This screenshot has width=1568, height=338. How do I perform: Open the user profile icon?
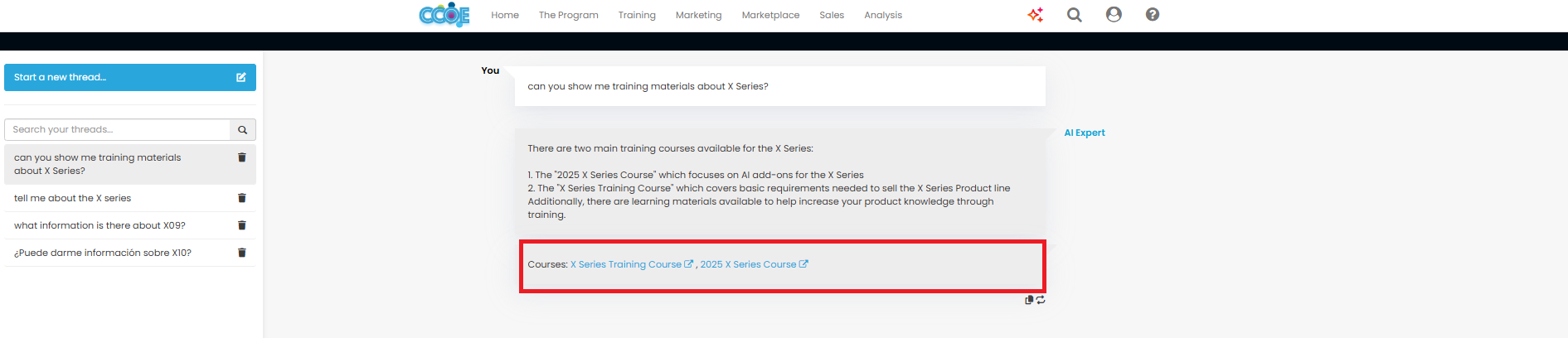pyautogui.click(x=1114, y=15)
